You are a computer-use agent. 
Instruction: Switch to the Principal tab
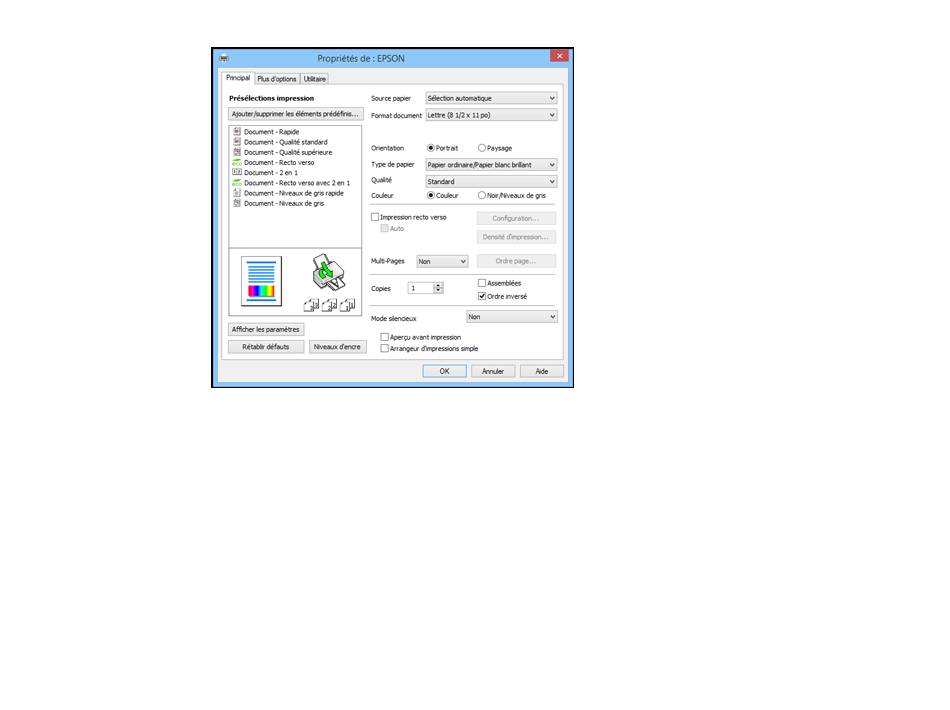238,78
